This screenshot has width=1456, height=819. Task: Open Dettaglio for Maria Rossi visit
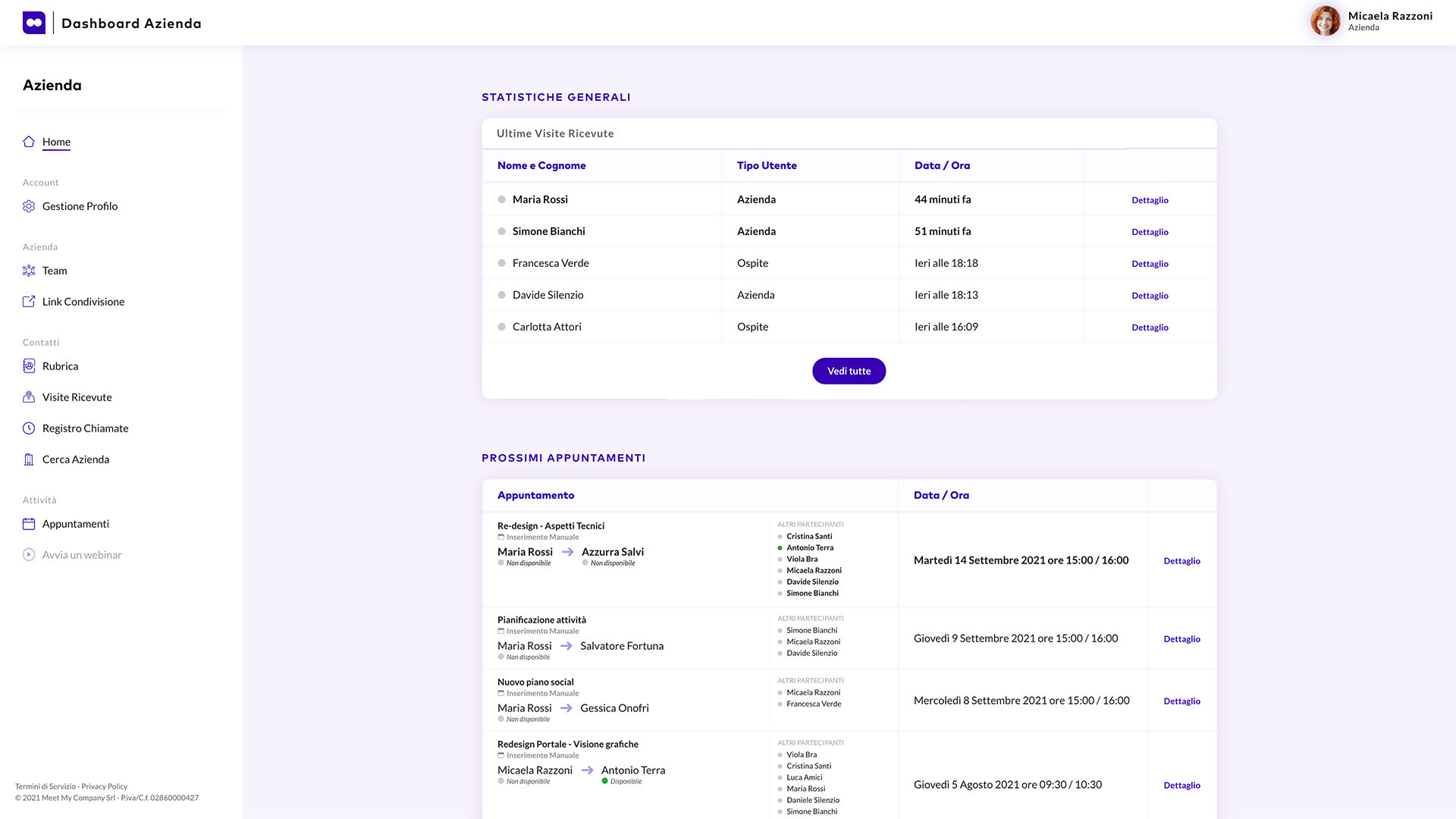coord(1150,200)
